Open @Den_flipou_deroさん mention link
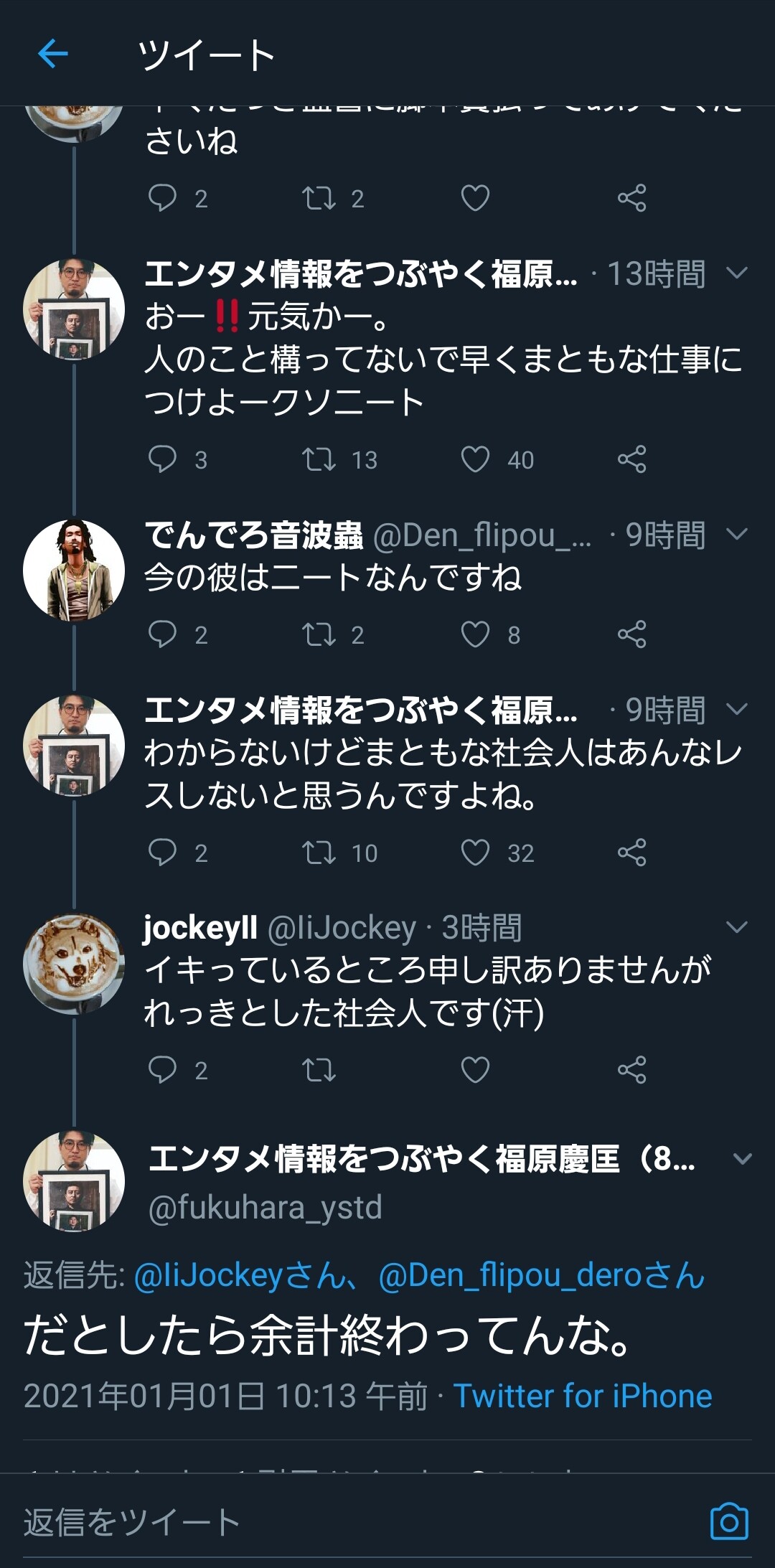The width and height of the screenshot is (775, 1568). tap(542, 1275)
